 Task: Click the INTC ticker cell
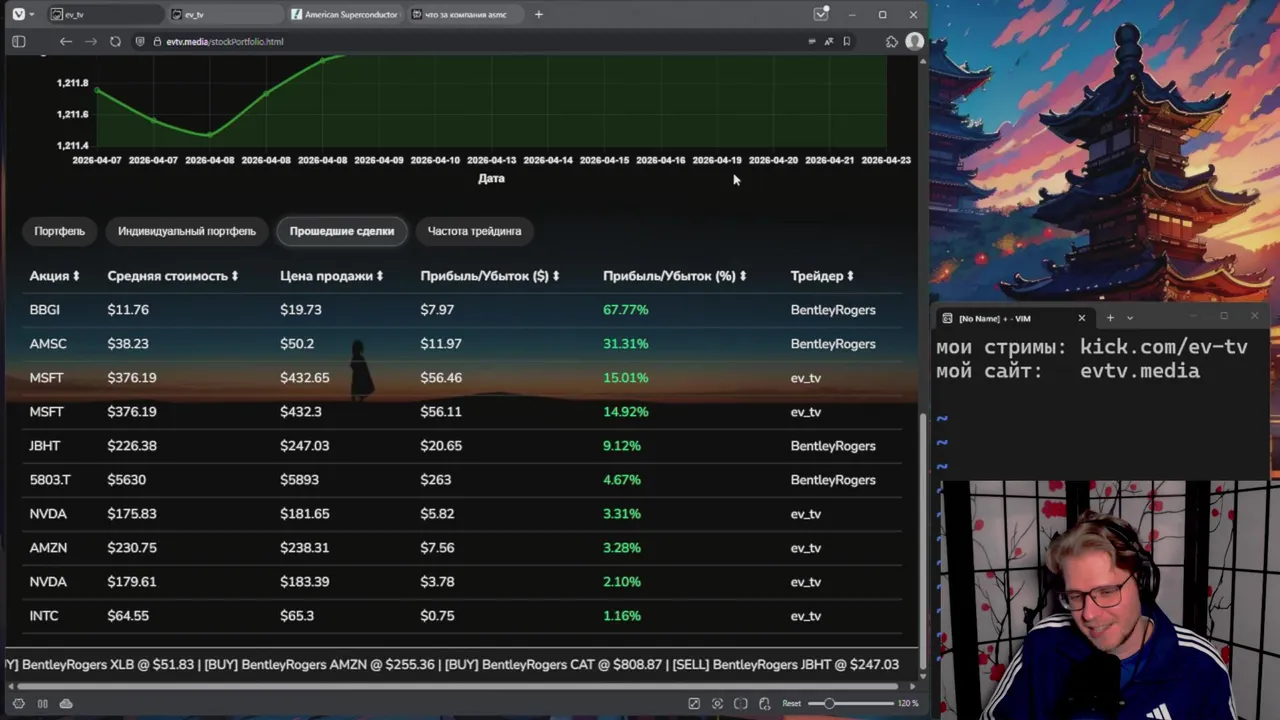point(44,616)
